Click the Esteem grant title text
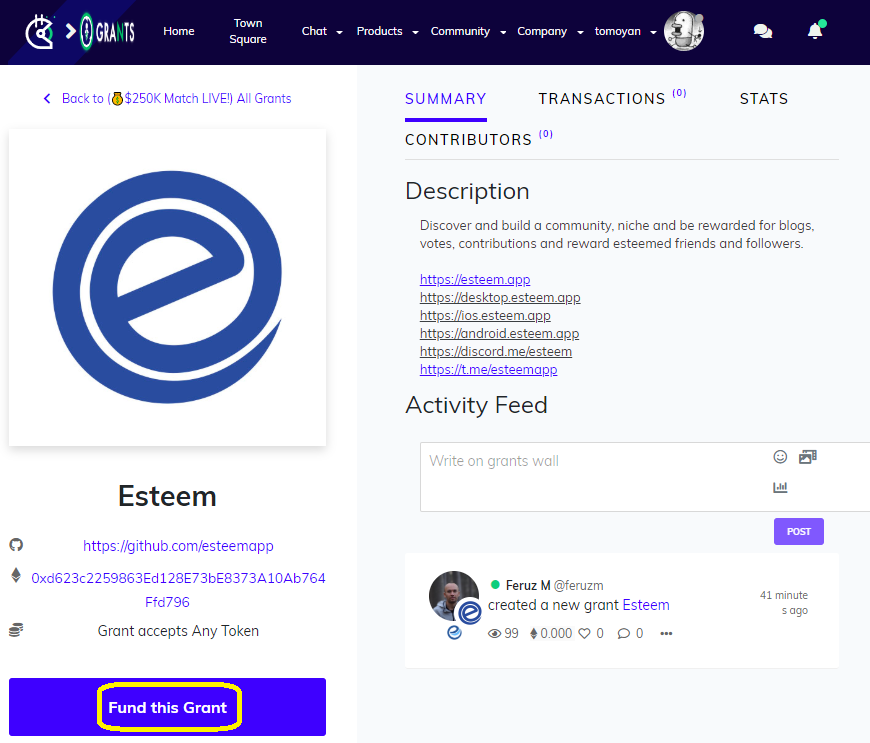 tap(167, 496)
